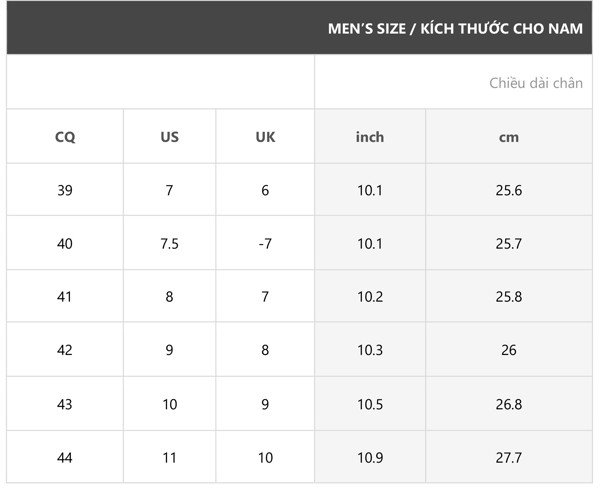Click the 10.9 inch cell
600x489 pixels.
click(x=370, y=457)
